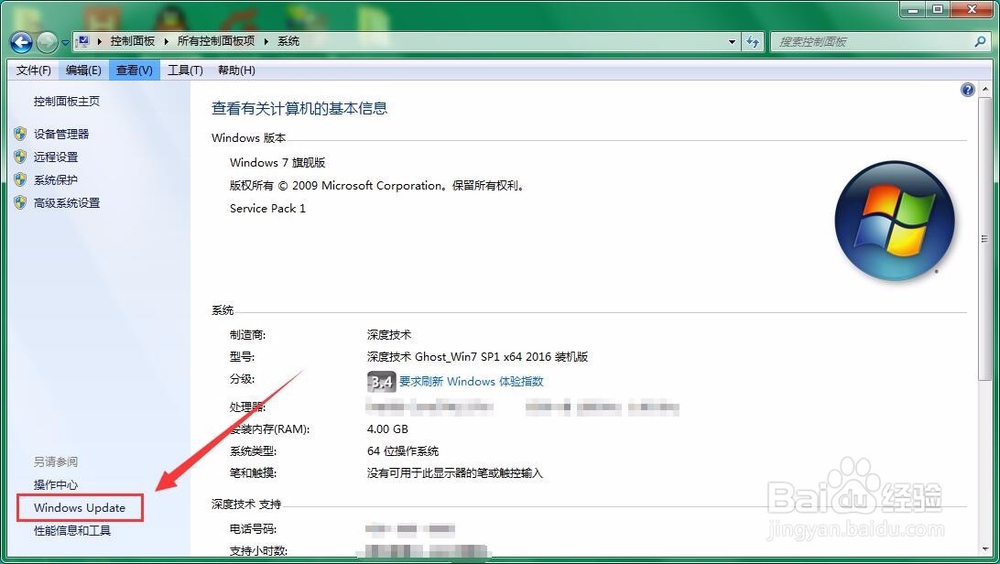The height and width of the screenshot is (564, 1000).
Task: Click the text Windows 7 旗舰版
Action: (277, 163)
